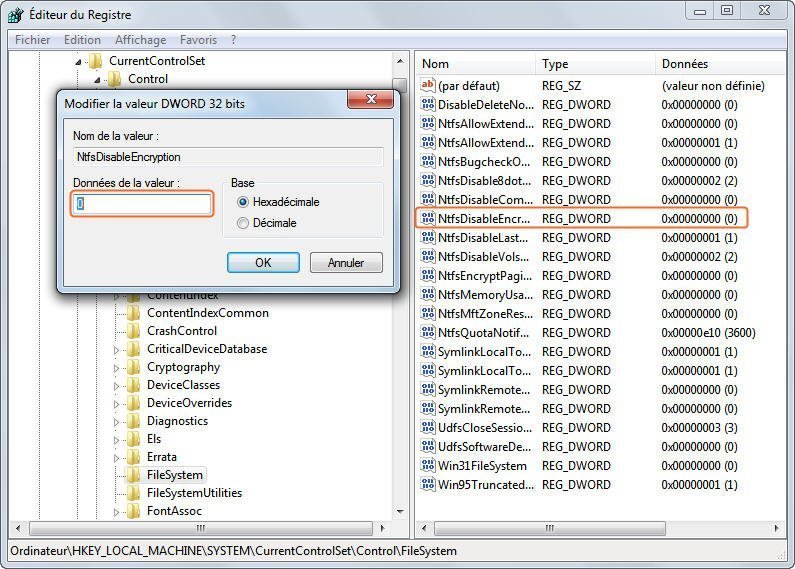
Task: Click the DWORD icon beside NtfsBugcheckO...
Action: pyautogui.click(x=428, y=161)
